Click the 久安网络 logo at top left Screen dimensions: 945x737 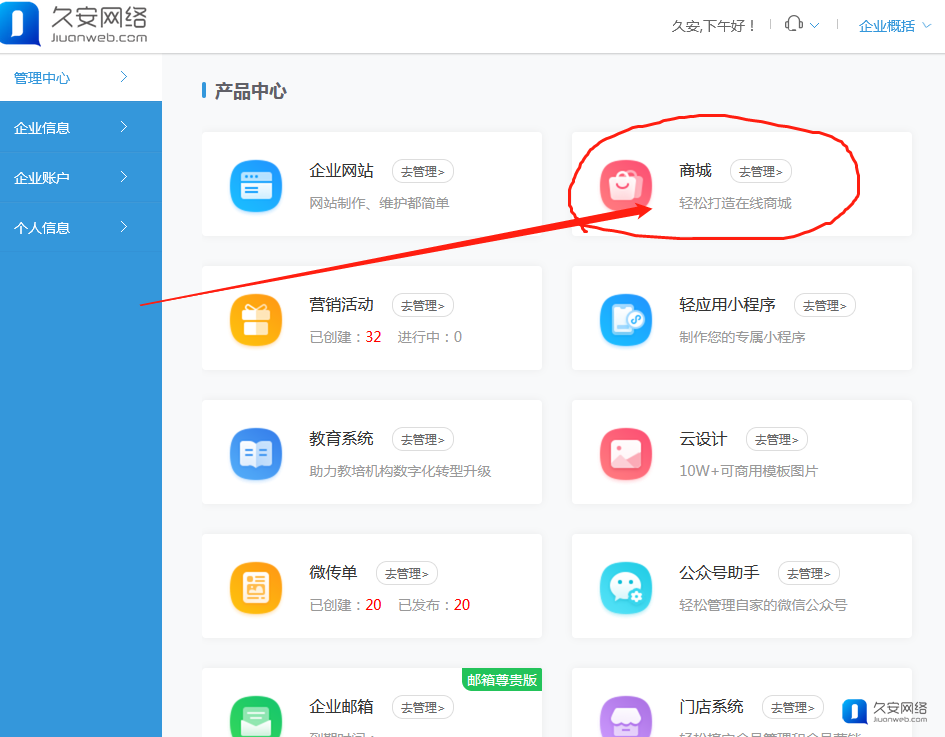[75, 24]
